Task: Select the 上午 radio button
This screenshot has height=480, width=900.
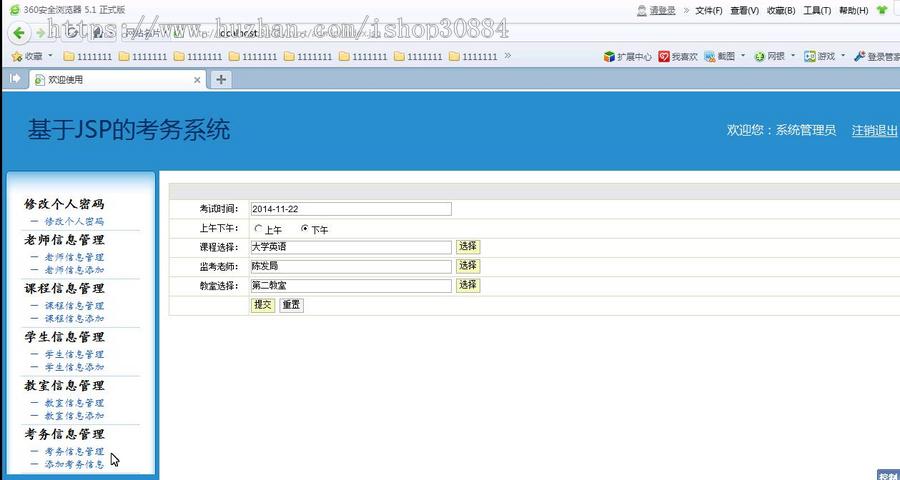Action: pyautogui.click(x=258, y=229)
